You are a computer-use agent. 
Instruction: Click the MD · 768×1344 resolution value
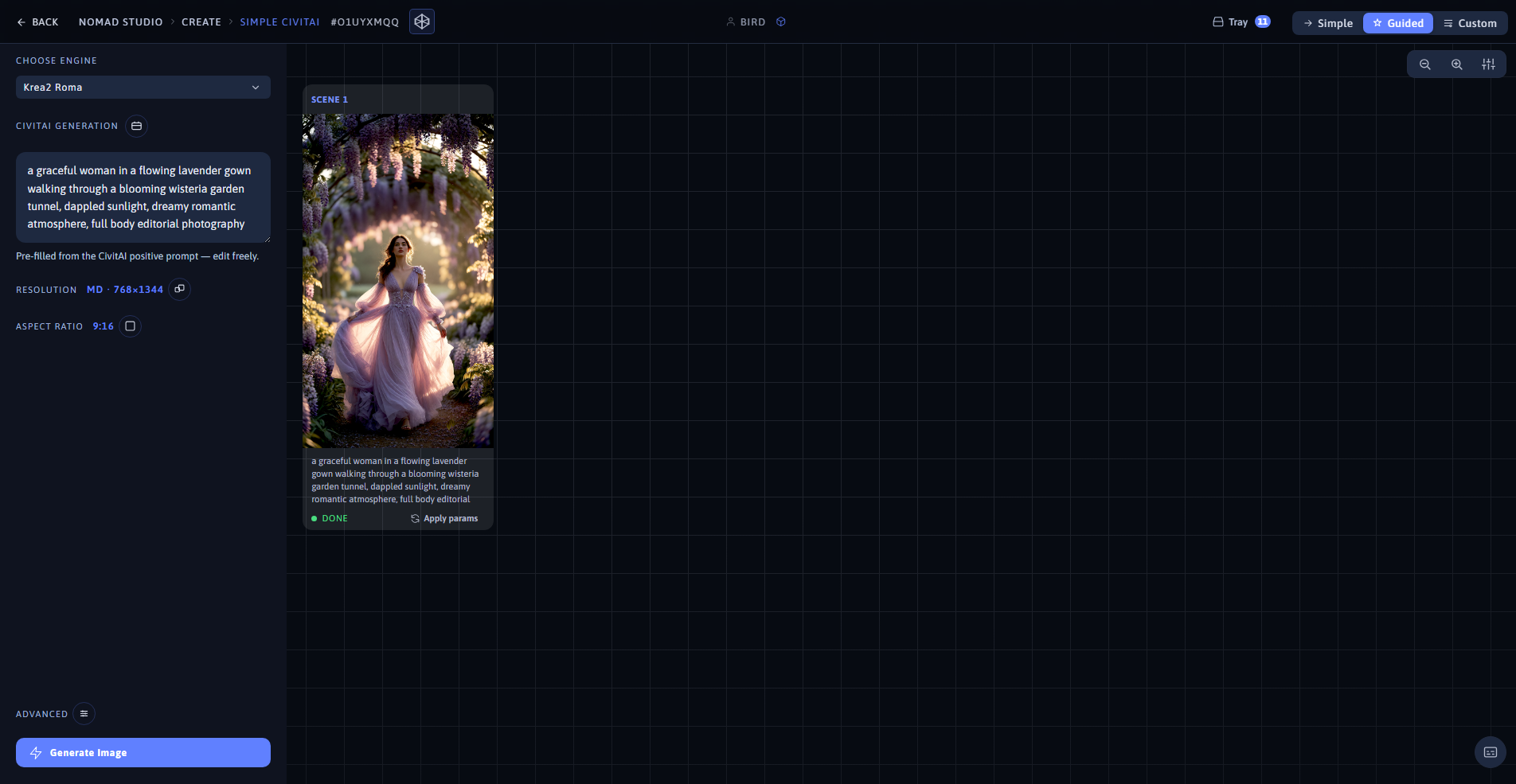point(125,290)
